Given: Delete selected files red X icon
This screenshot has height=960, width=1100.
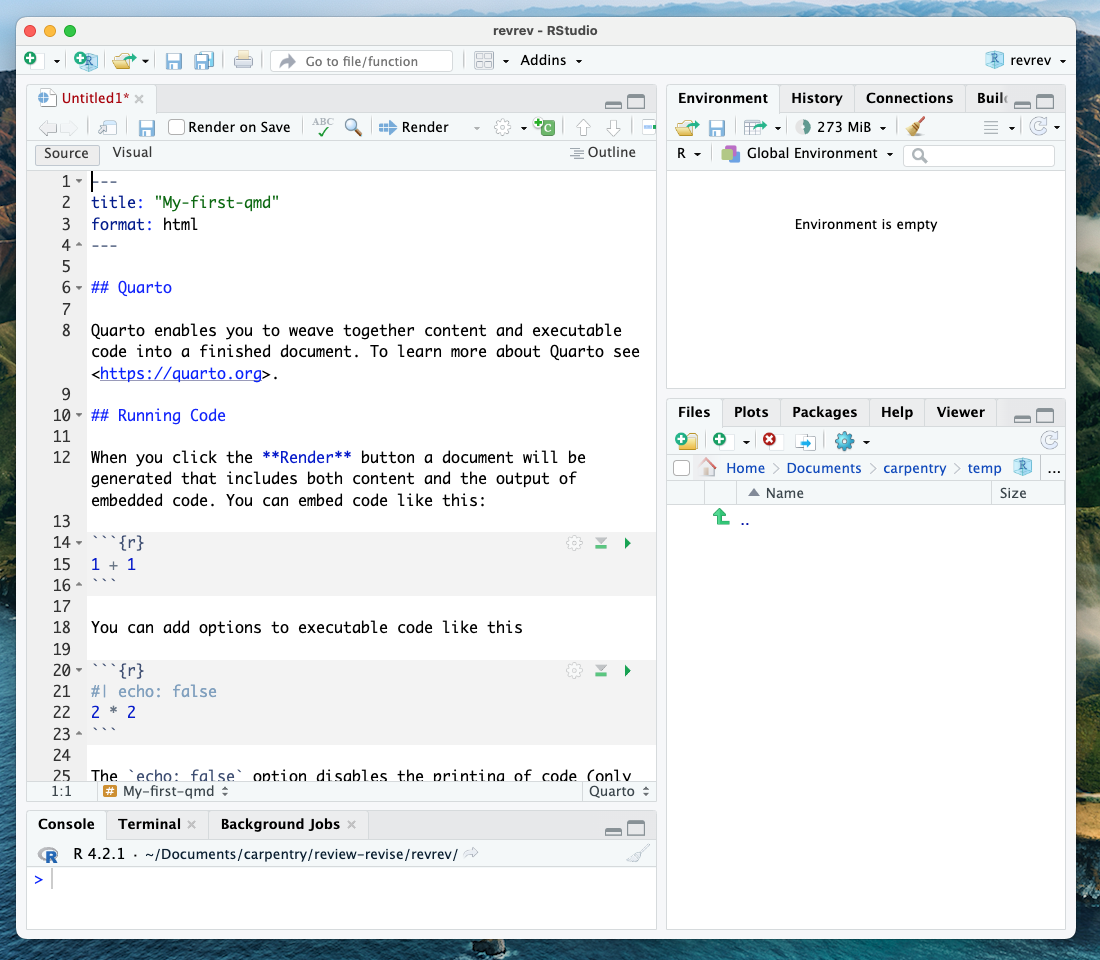Looking at the screenshot, I should [x=770, y=440].
